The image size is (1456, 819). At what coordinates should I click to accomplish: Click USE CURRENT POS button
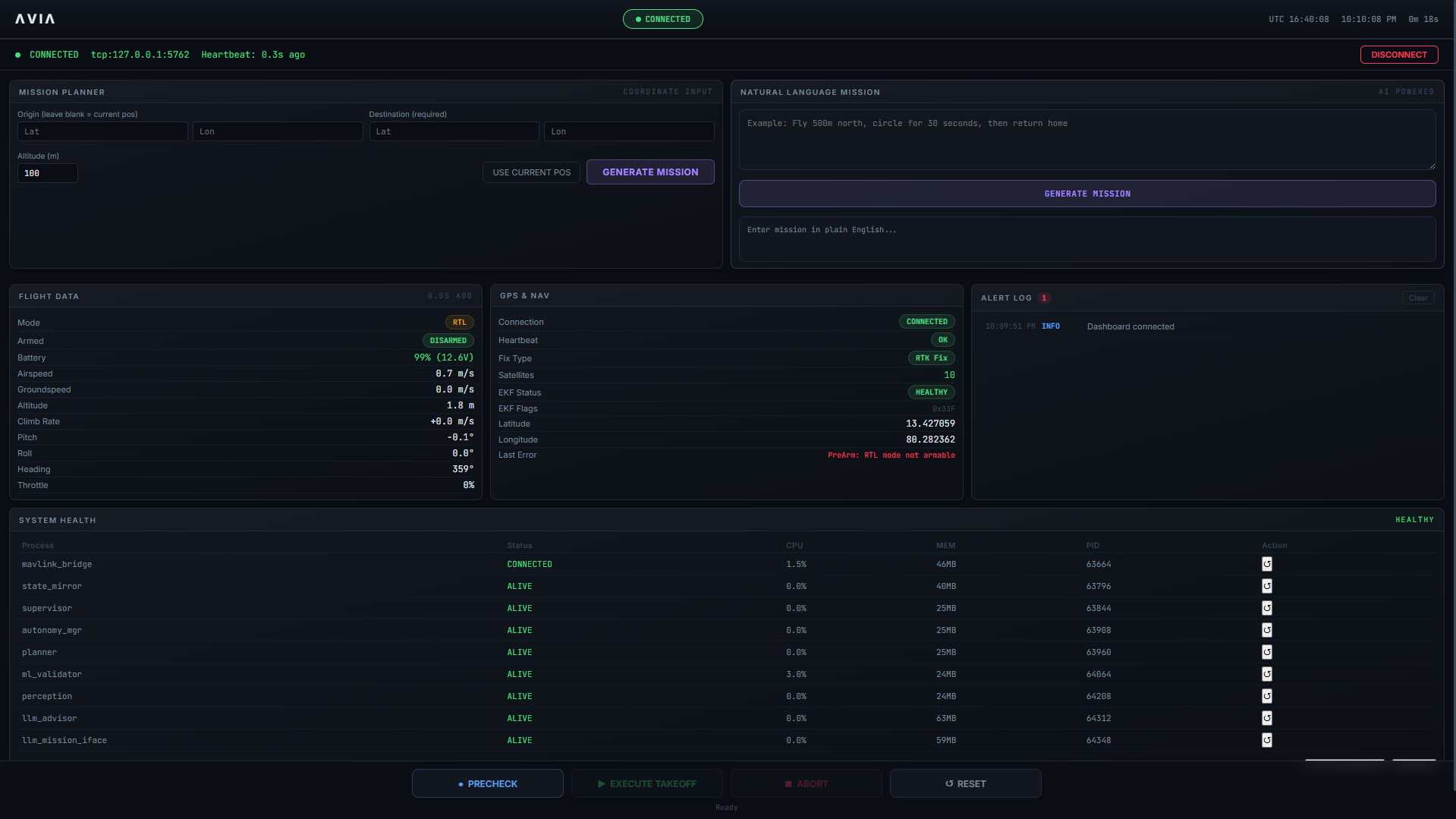point(531,172)
